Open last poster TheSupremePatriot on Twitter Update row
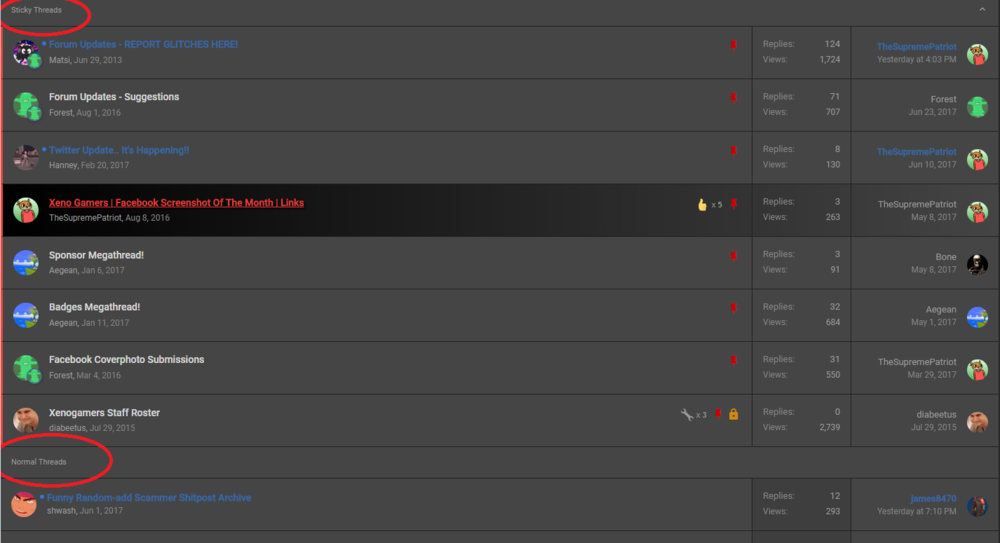The image size is (1000, 543). (x=916, y=152)
